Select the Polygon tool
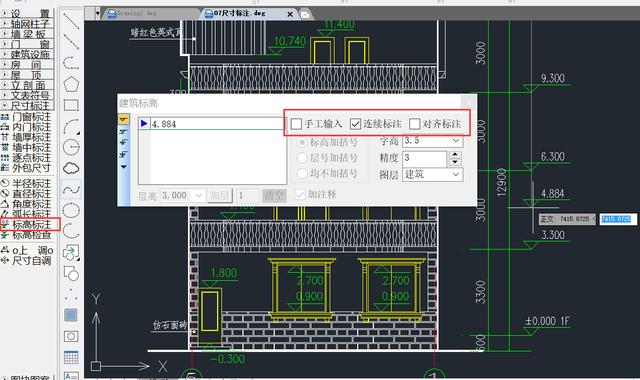This screenshot has width=640, height=380. (x=71, y=84)
